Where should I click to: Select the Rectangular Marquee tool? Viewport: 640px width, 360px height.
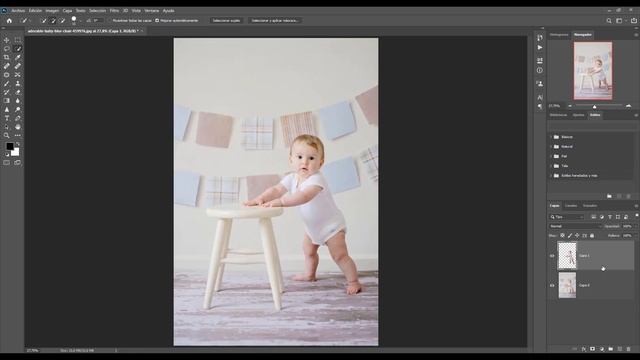(x=18, y=40)
